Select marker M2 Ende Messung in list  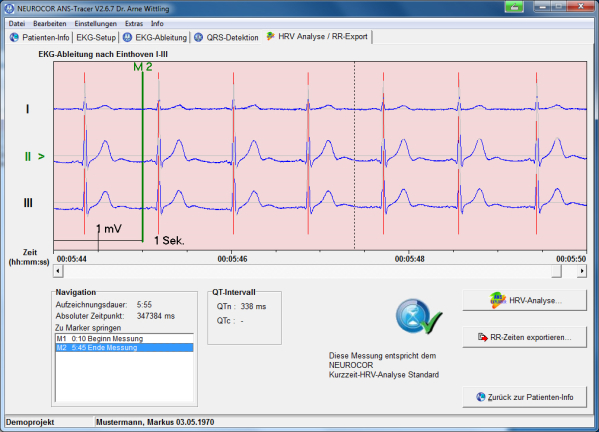[124, 348]
